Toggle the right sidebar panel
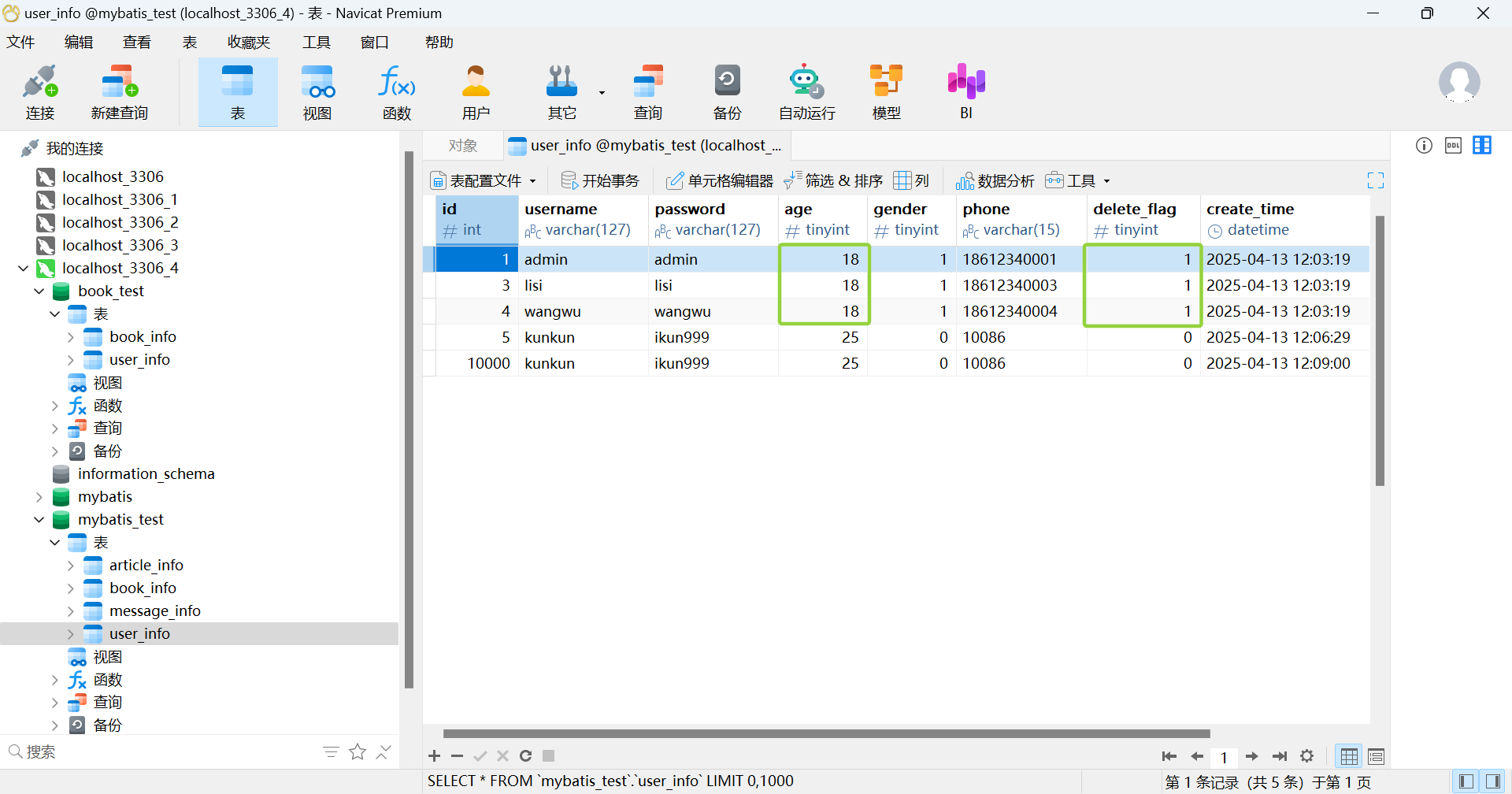 click(1492, 781)
